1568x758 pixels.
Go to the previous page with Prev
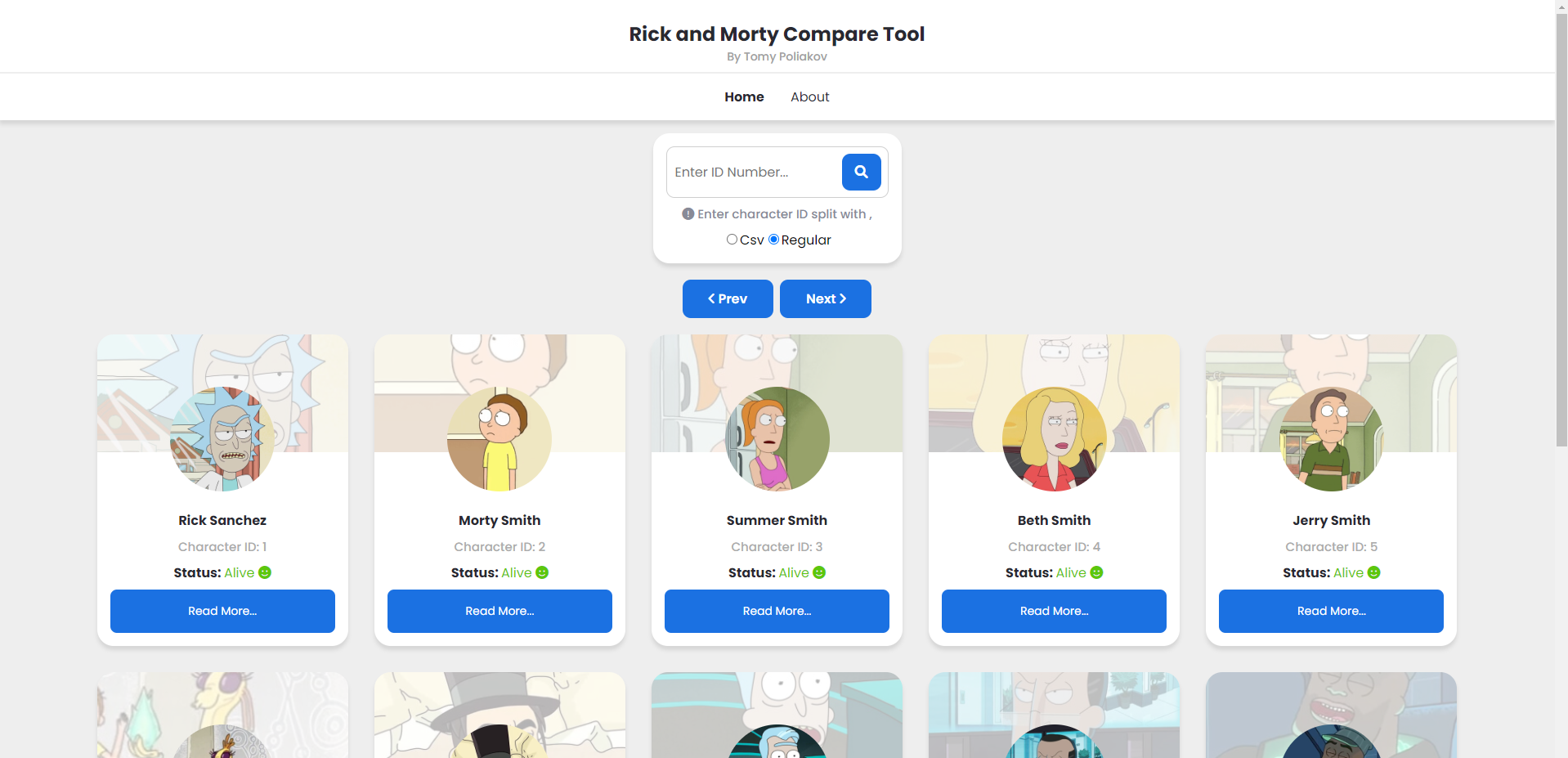click(x=728, y=298)
